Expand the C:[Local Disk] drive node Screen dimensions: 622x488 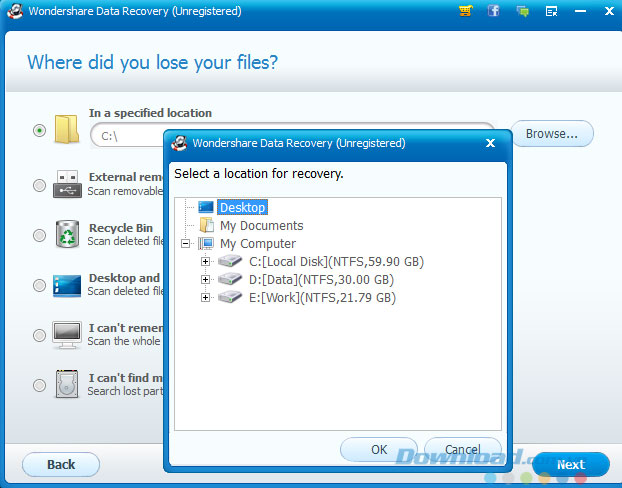(x=205, y=261)
